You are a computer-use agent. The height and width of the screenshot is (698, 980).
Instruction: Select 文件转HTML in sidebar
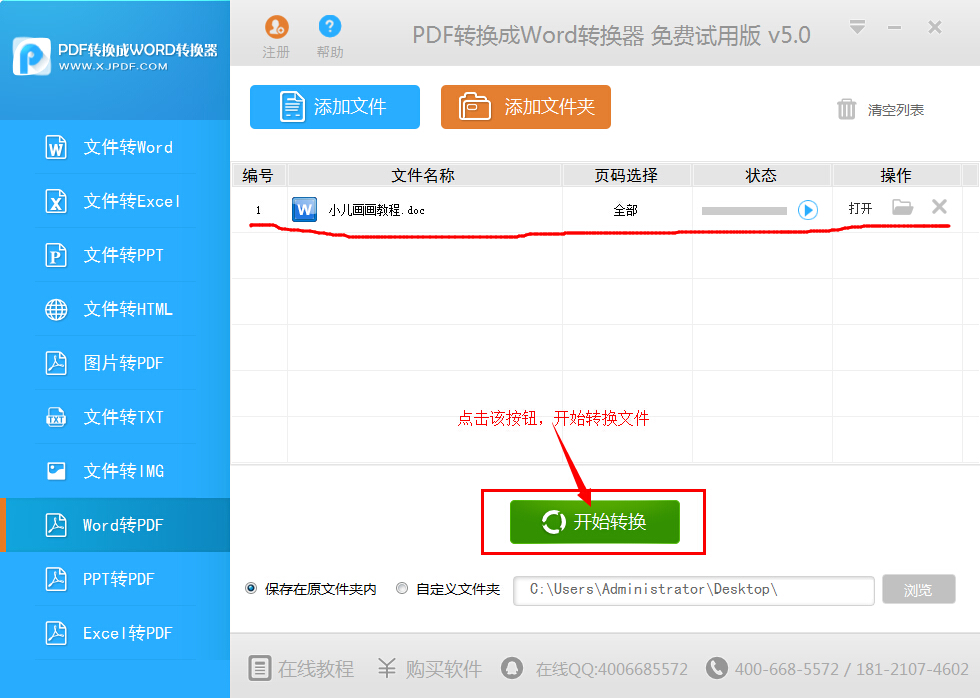[115, 309]
